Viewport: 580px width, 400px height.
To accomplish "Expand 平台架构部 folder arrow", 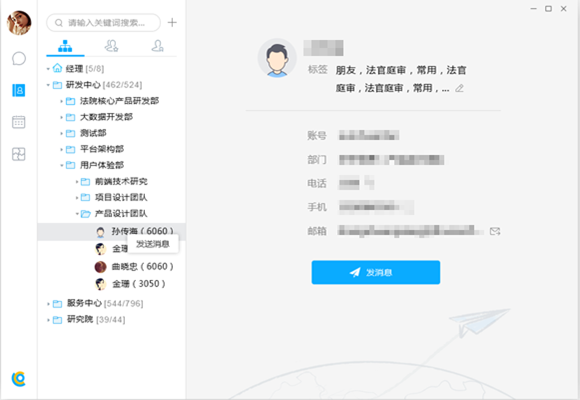I will pyautogui.click(x=61, y=149).
